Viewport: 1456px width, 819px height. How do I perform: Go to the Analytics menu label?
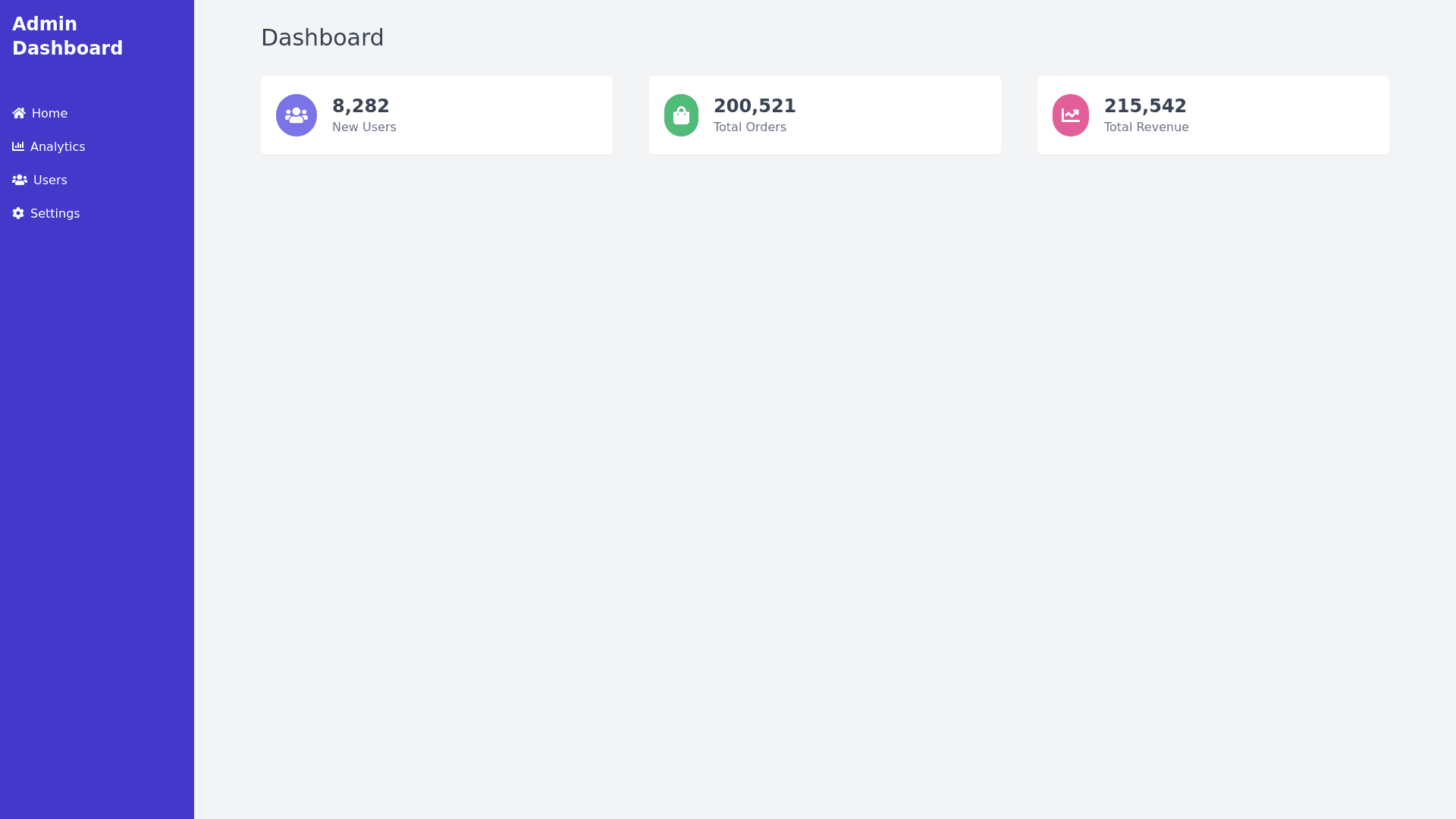[x=58, y=146]
